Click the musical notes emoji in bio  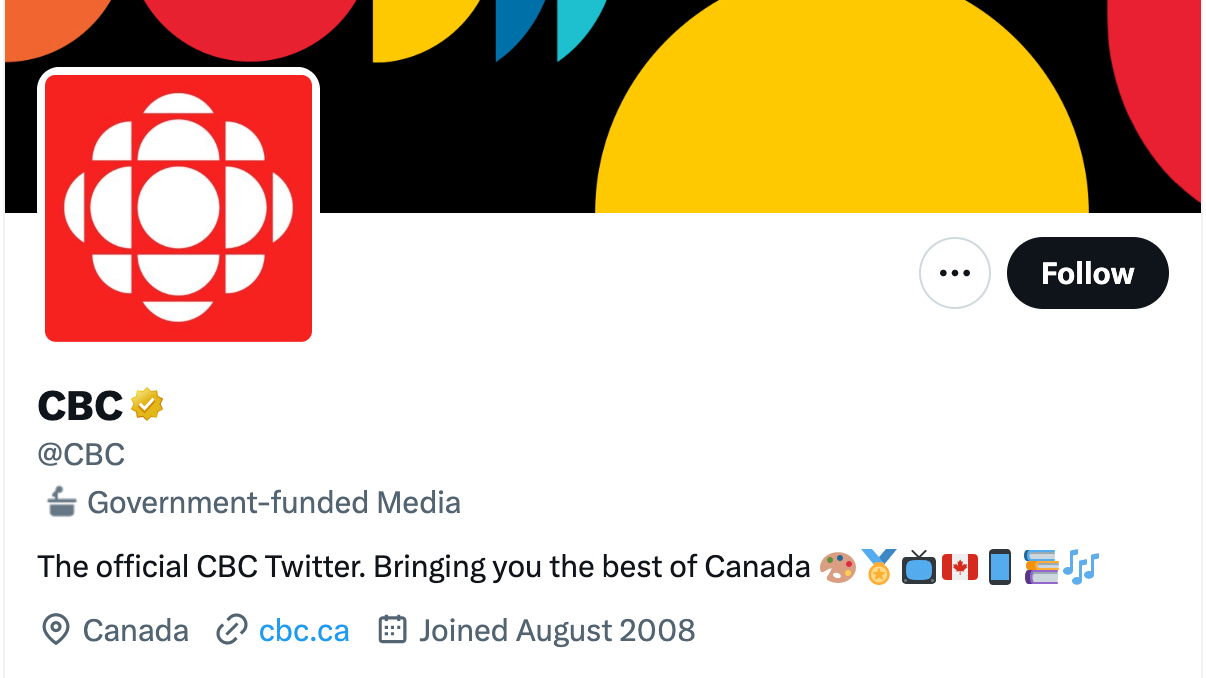point(1081,567)
